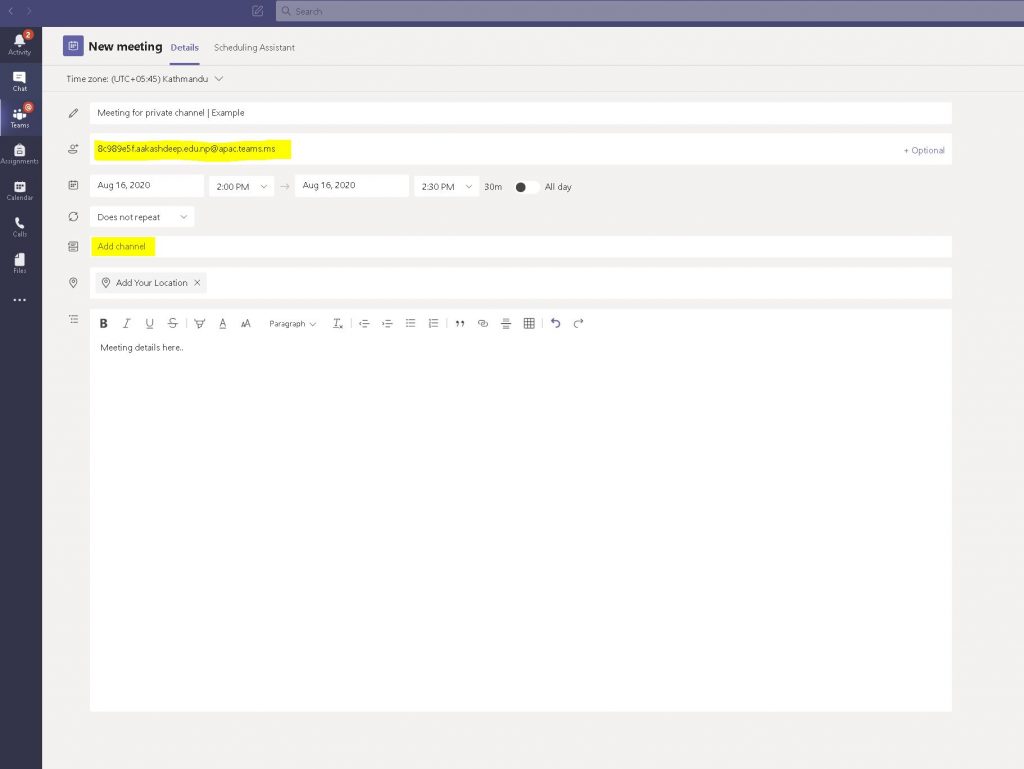
Task: Apply bold formatting in editor toolbar
Action: click(x=103, y=323)
